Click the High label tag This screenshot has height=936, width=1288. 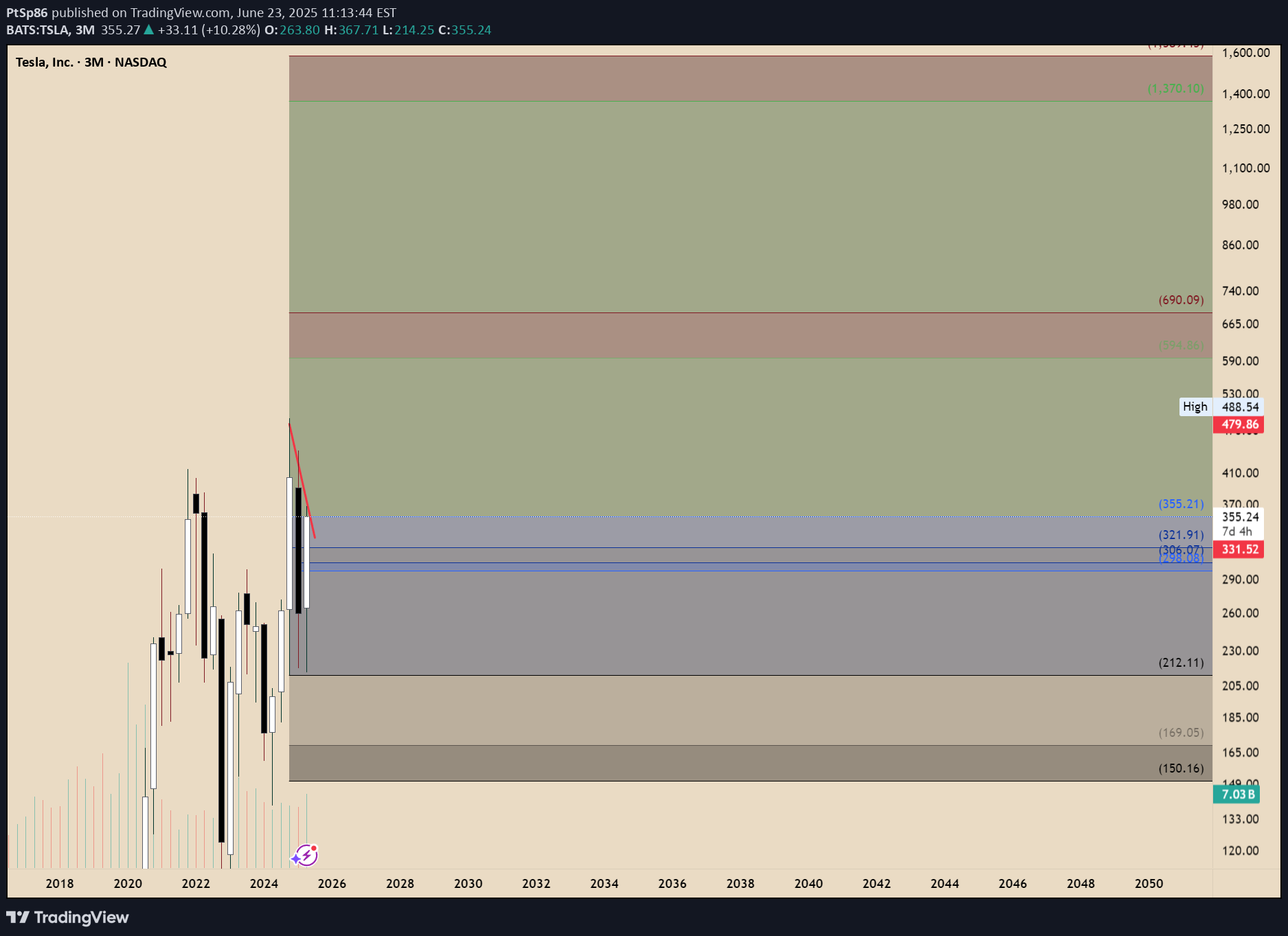[x=1195, y=407]
